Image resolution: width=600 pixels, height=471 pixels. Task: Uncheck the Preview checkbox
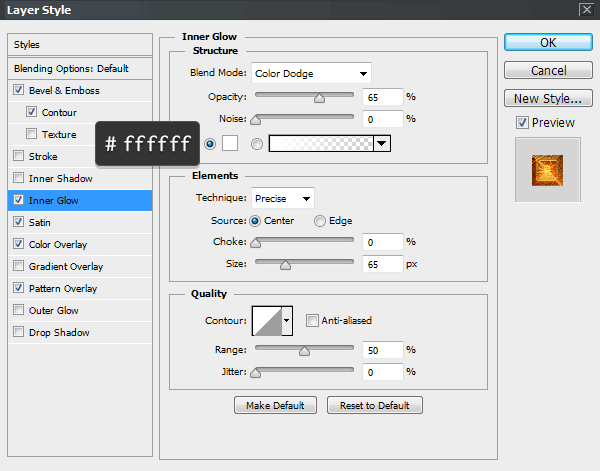pyautogui.click(x=522, y=123)
